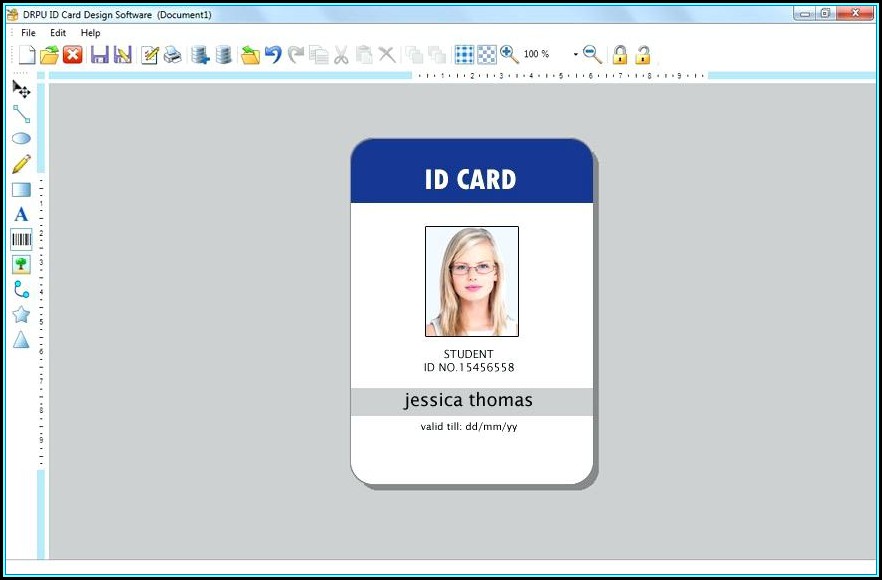Open the Help menu
882x580 pixels.
click(91, 33)
